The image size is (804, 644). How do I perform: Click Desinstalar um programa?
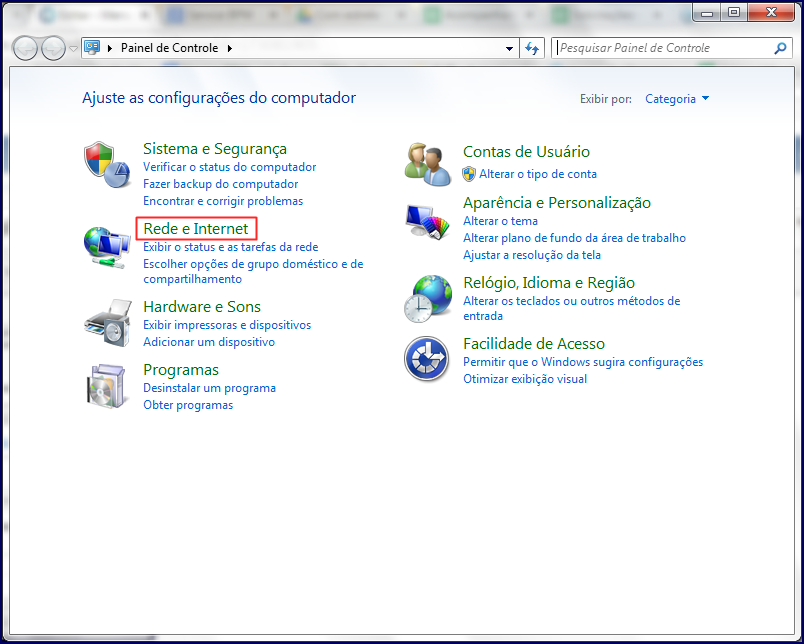coord(209,388)
